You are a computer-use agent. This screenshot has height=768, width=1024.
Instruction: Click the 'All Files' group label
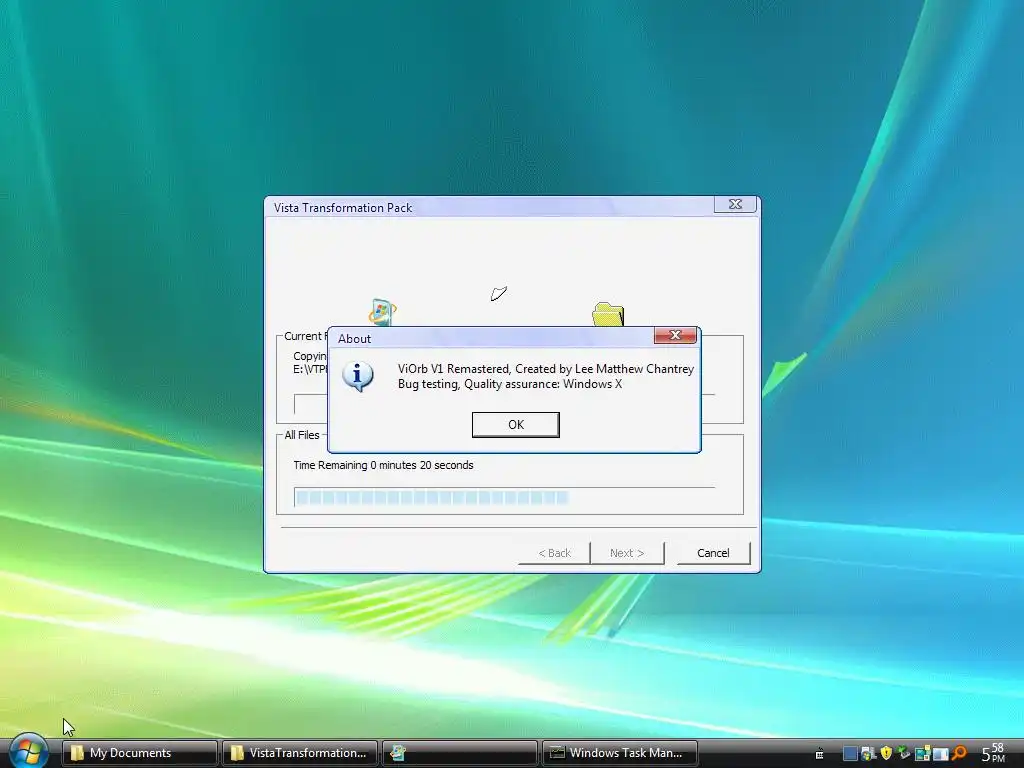[x=302, y=435]
